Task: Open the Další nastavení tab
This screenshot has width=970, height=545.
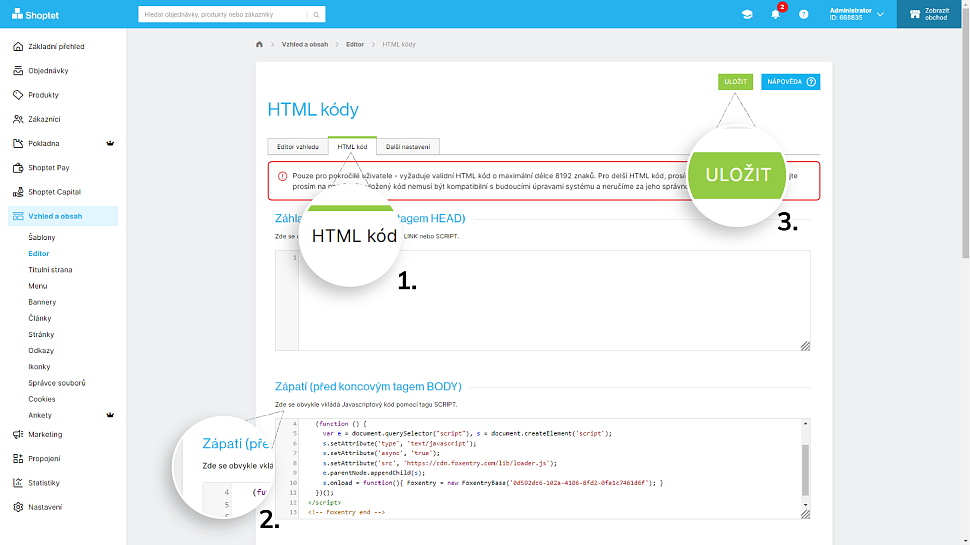Action: click(408, 147)
